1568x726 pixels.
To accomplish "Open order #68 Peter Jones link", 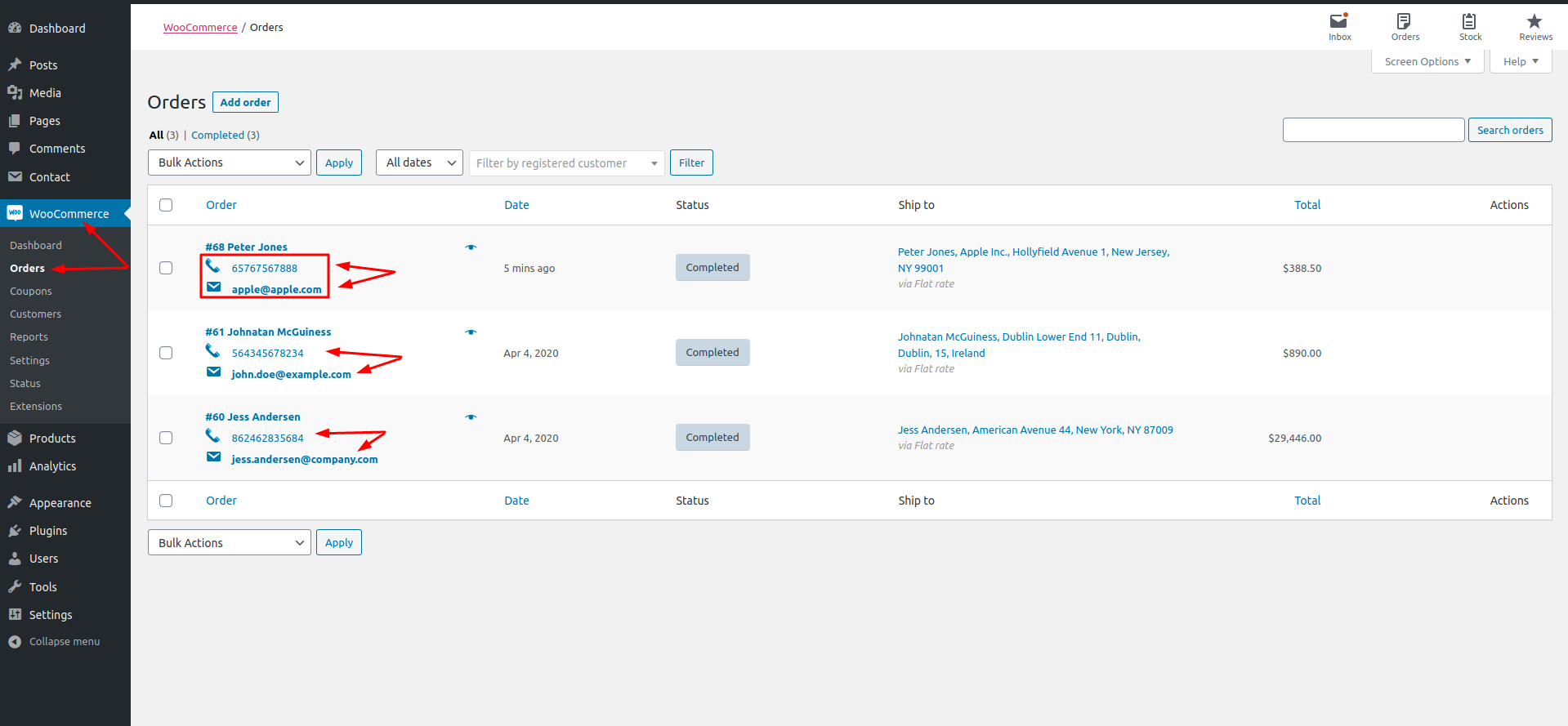I will (246, 247).
